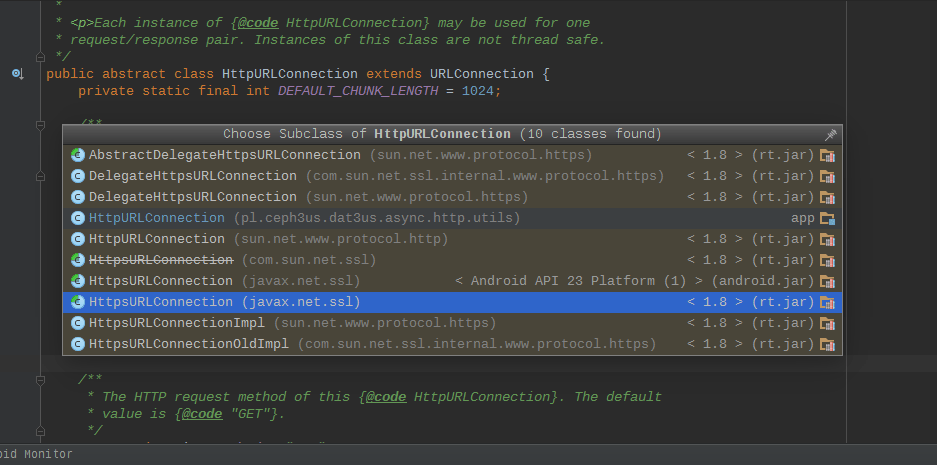The height and width of the screenshot is (465, 937).
Task: Click the HttpURLConnection class name in the declaration
Action: coord(290,74)
